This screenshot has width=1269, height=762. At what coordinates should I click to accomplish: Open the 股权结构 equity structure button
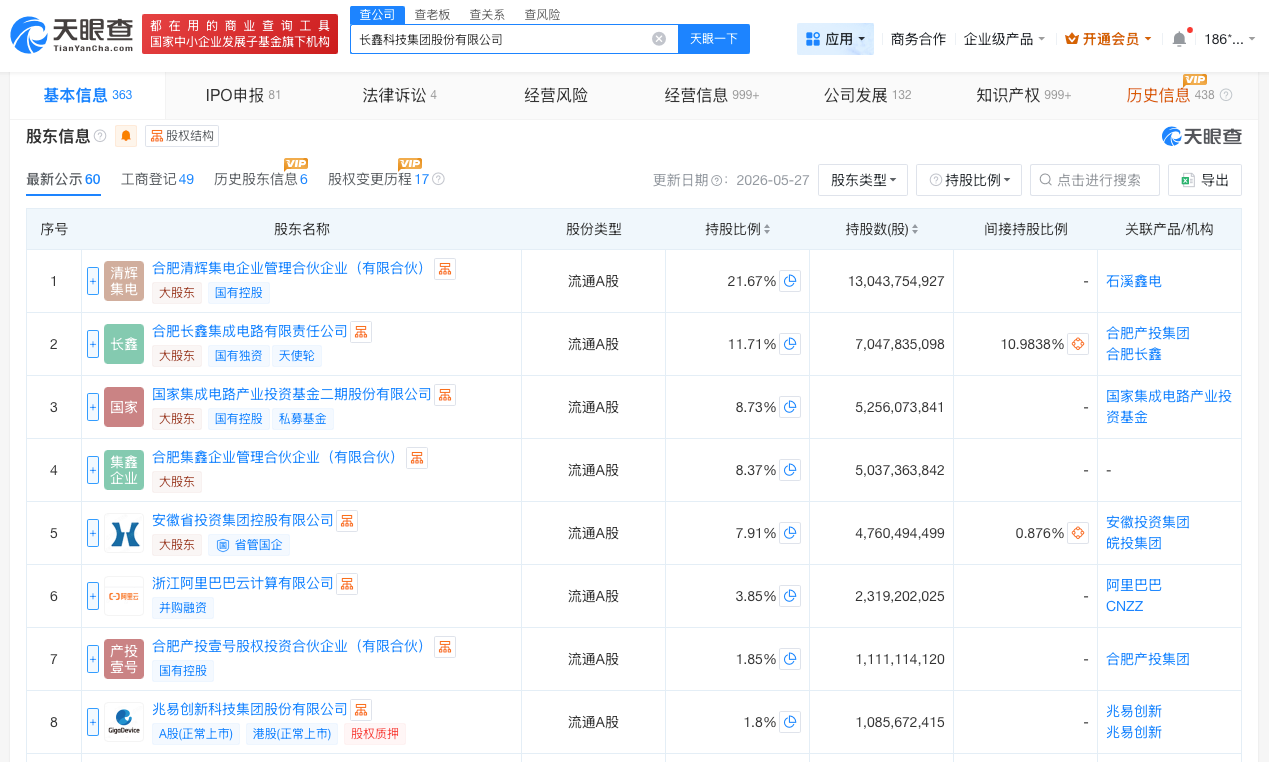pos(182,136)
